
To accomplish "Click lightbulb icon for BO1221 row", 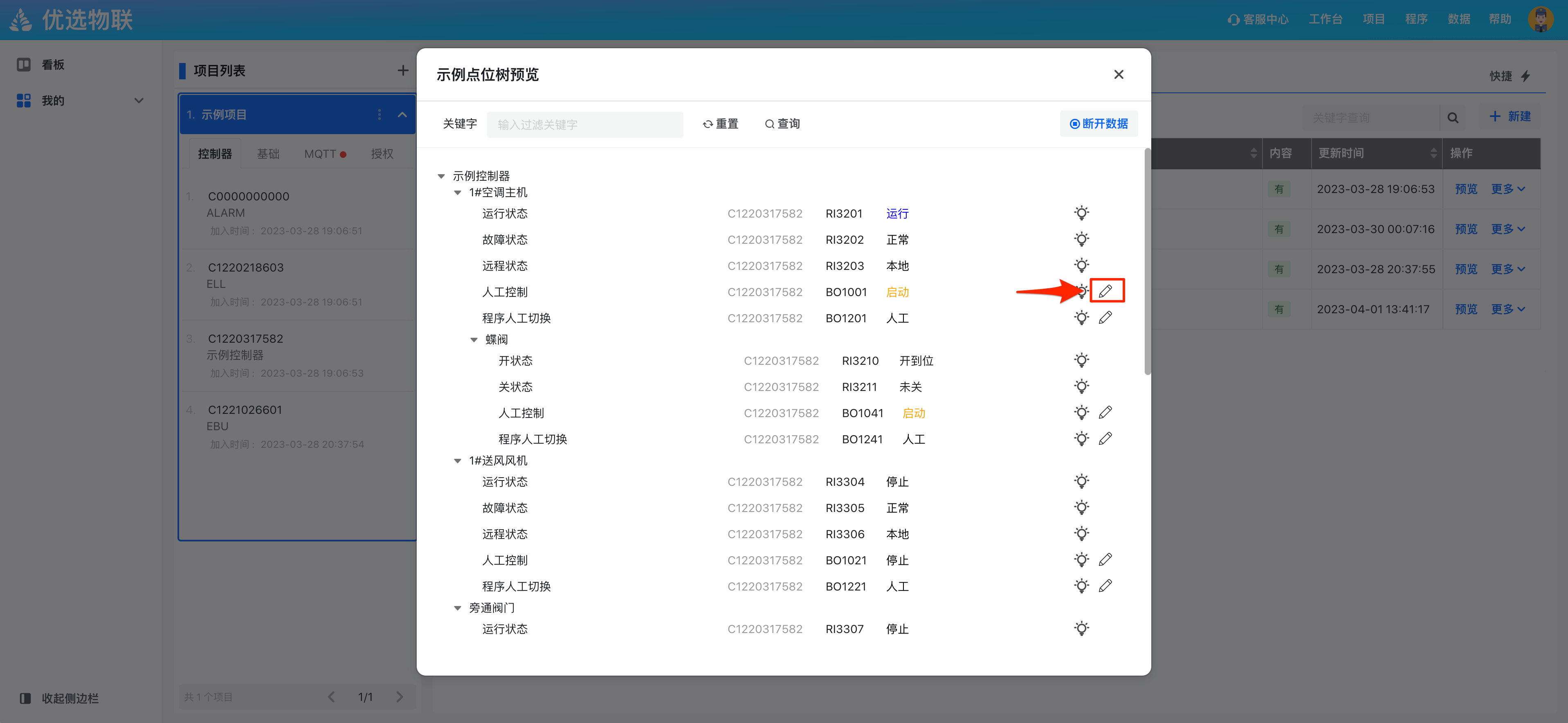I will [1081, 586].
